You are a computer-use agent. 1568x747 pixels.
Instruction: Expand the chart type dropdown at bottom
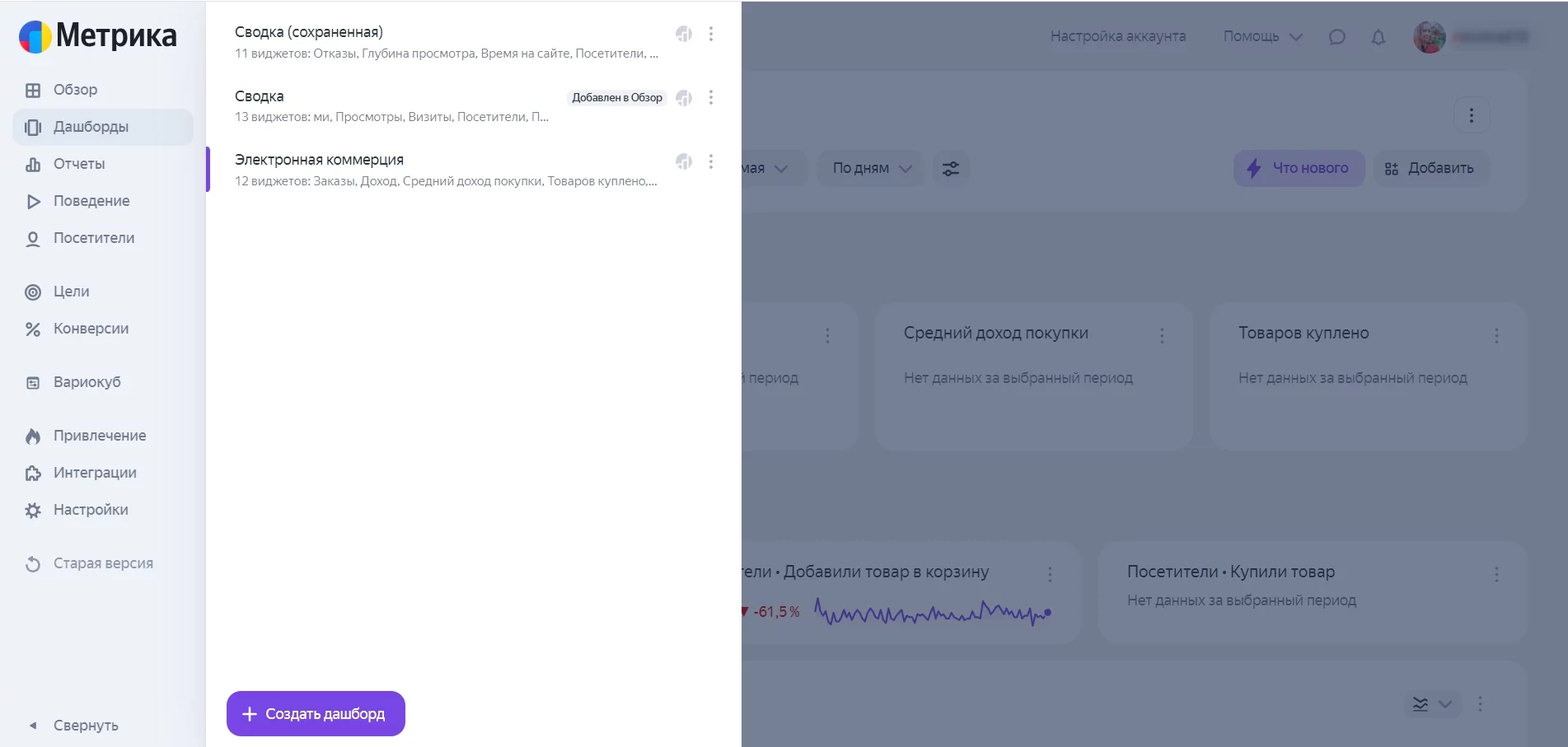(x=1432, y=704)
